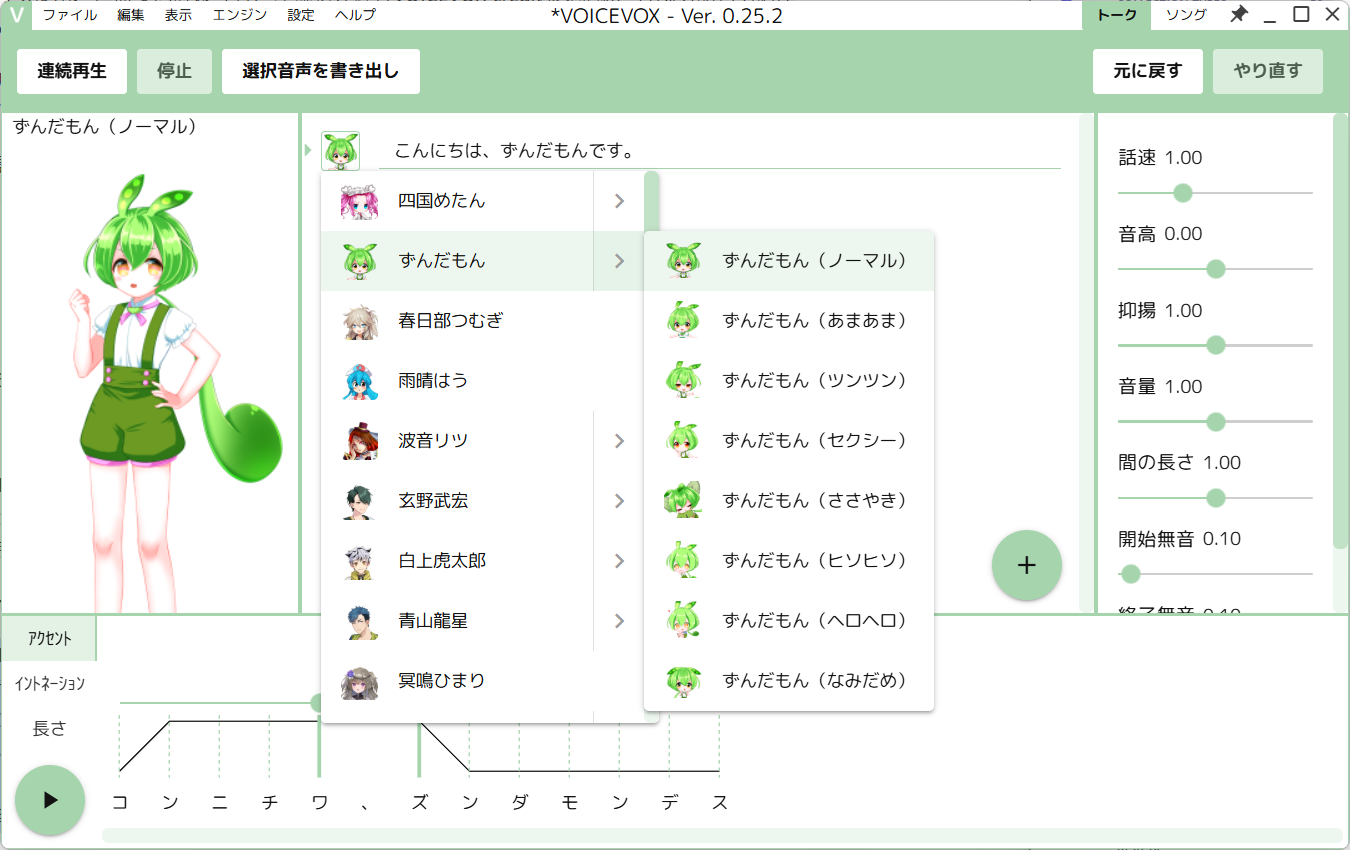Choose ずんだもん（ささやき） style entry

pos(789,501)
